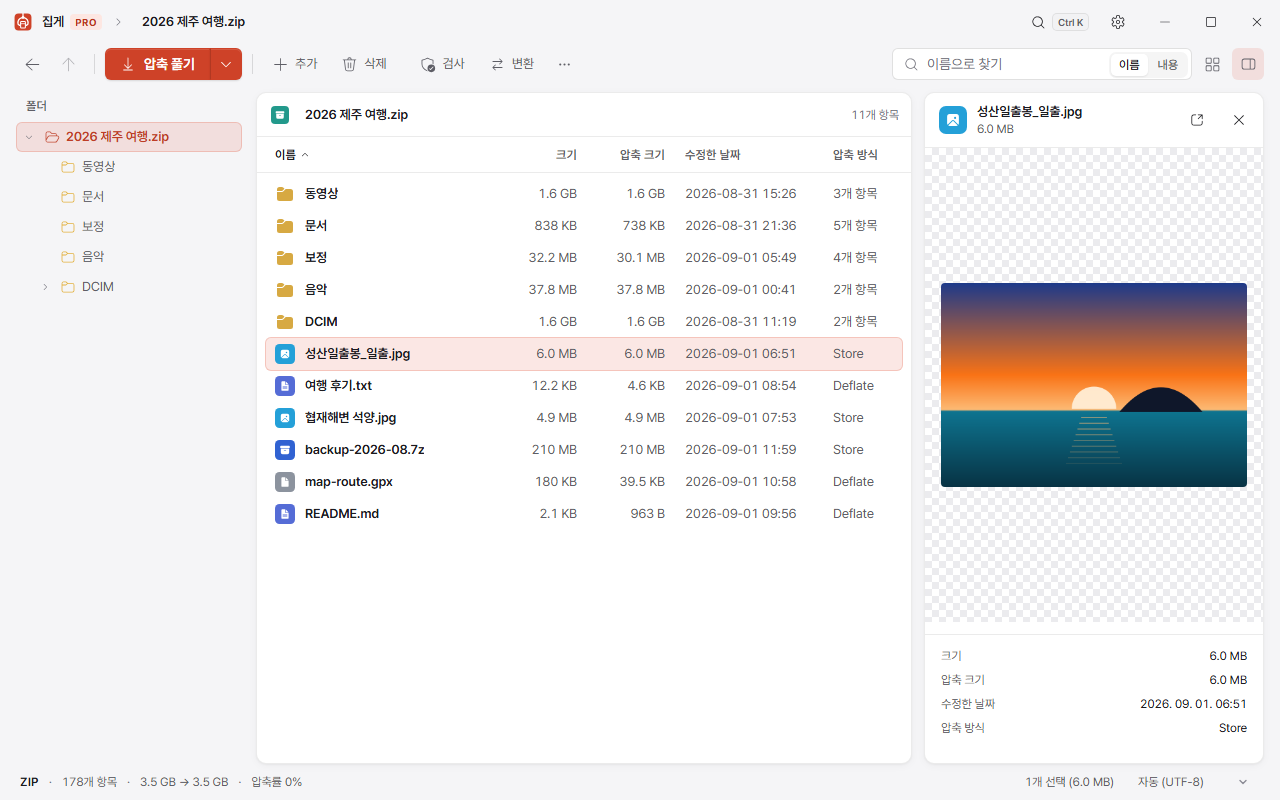Click the 2026 제주 여행.zip breadcrumb
Screen dimensions: 1280x800
pos(194,22)
